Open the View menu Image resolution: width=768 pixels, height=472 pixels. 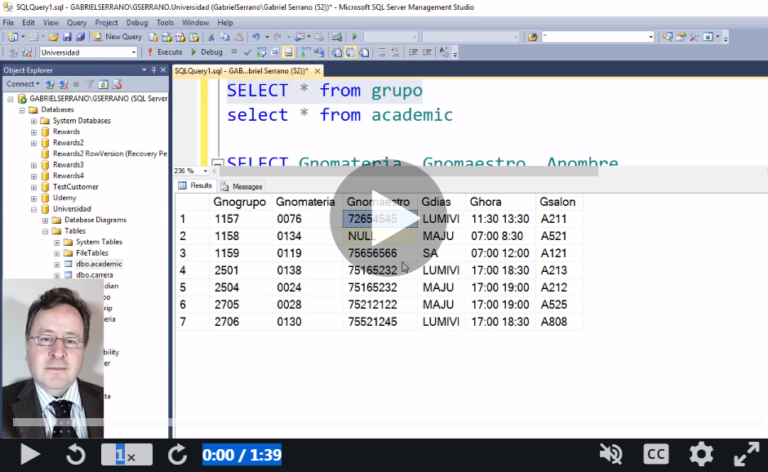(x=50, y=23)
